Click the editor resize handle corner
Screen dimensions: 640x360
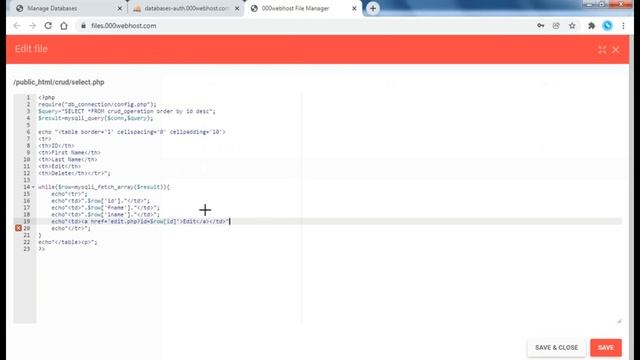coord(619,321)
